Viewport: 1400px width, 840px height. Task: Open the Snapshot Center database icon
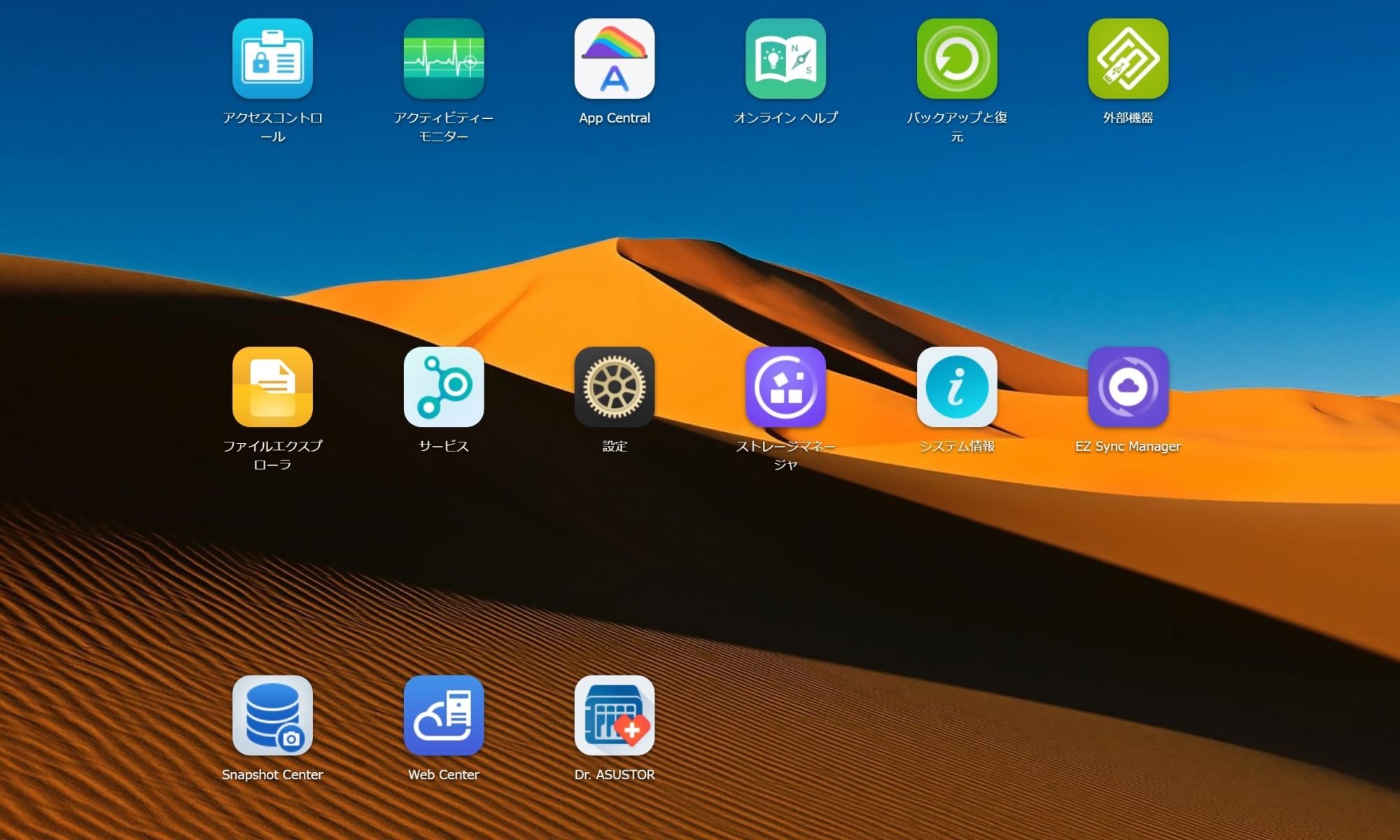[272, 715]
